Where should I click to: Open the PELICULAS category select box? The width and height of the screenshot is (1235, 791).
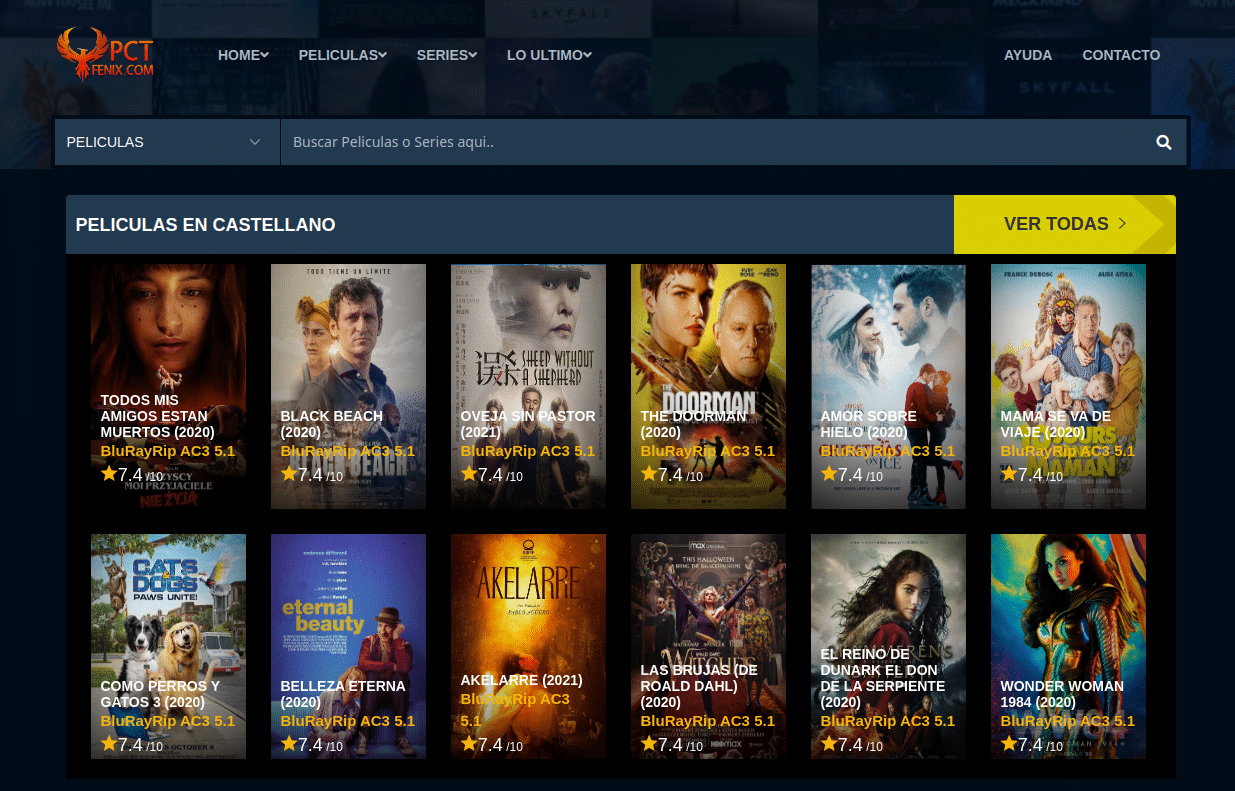(x=167, y=142)
